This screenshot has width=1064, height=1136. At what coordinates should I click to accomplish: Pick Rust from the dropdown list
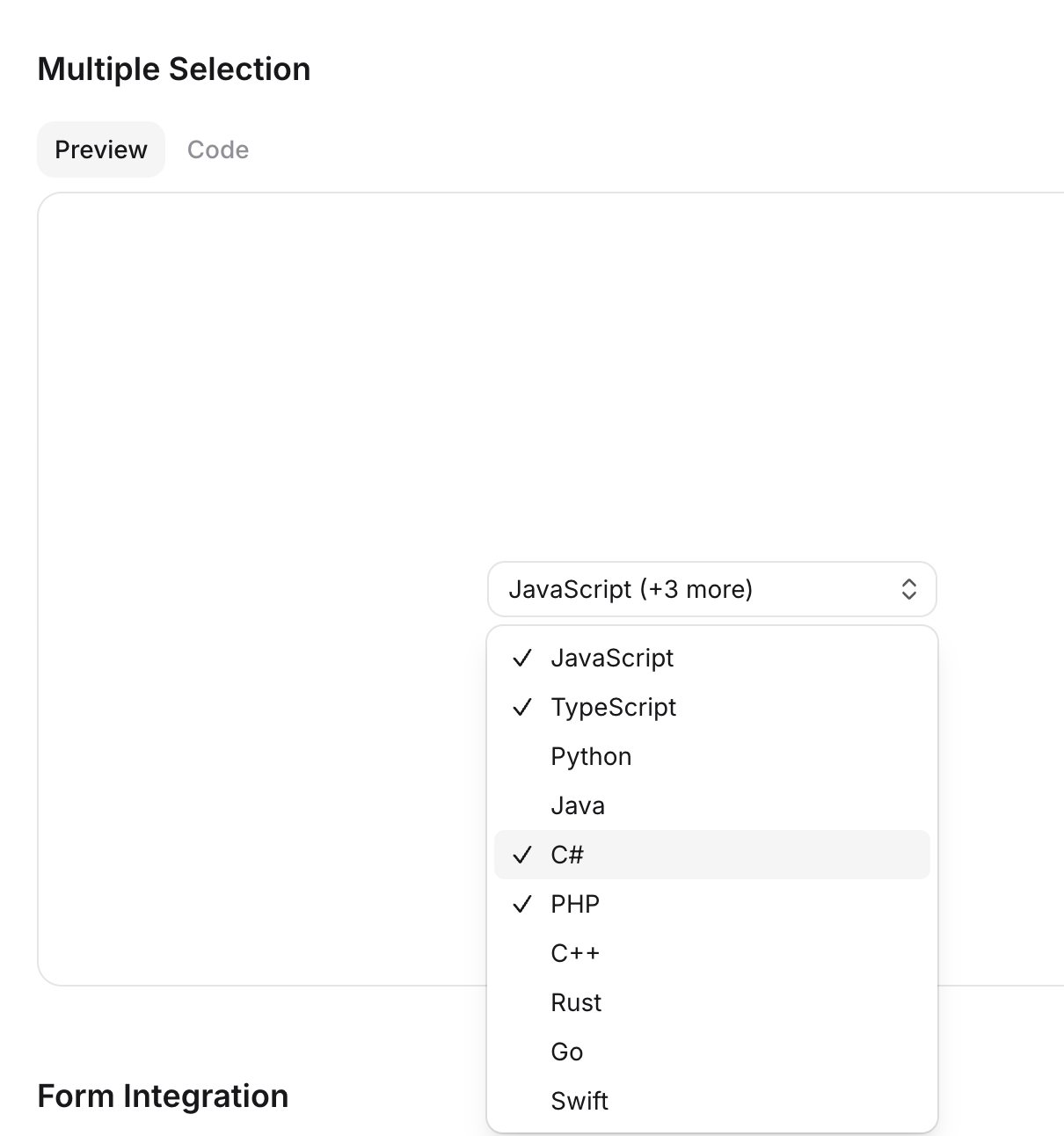(x=712, y=1002)
